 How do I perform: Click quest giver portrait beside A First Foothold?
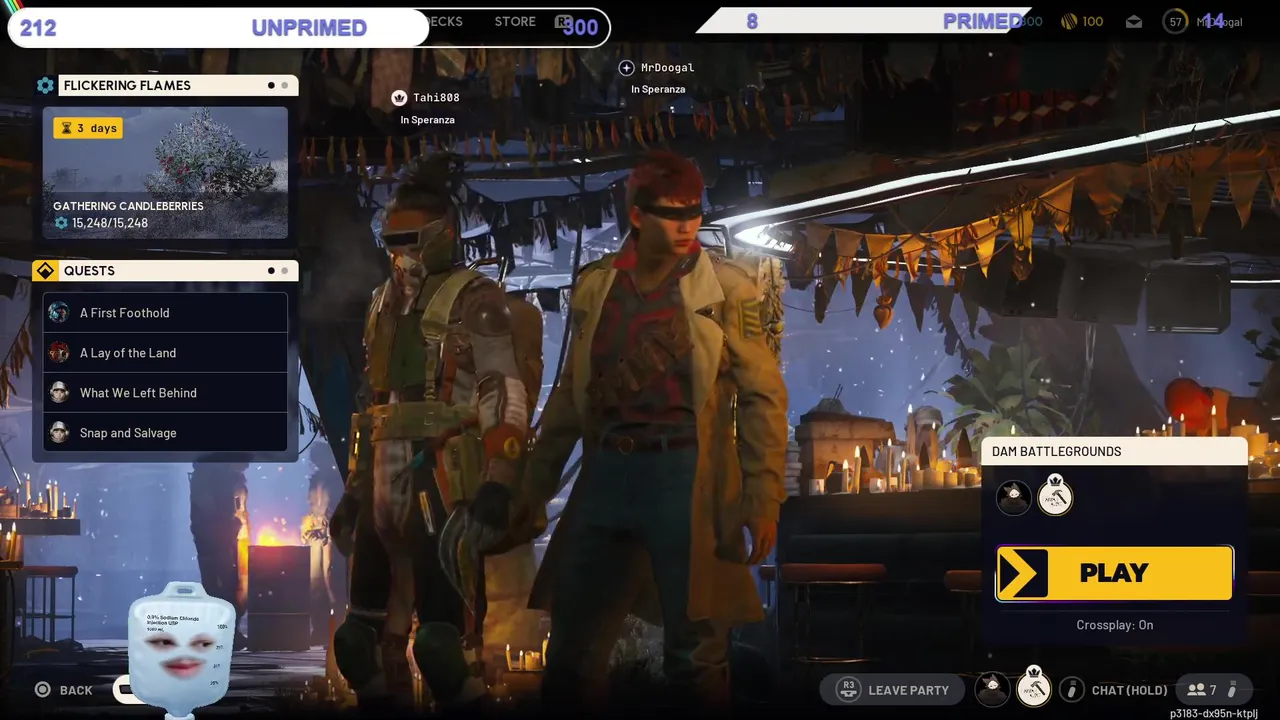[x=59, y=313]
